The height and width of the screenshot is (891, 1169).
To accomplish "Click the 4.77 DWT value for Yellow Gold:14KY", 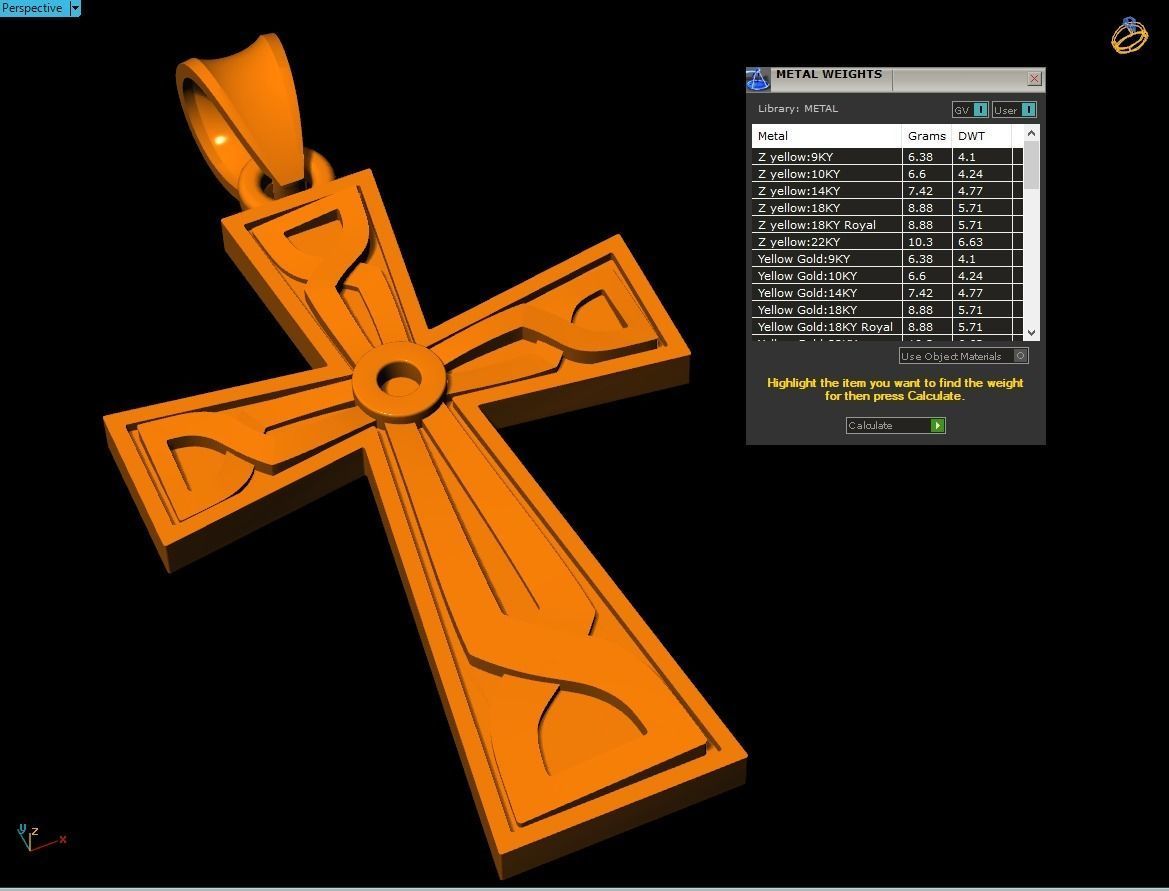I will 970,293.
